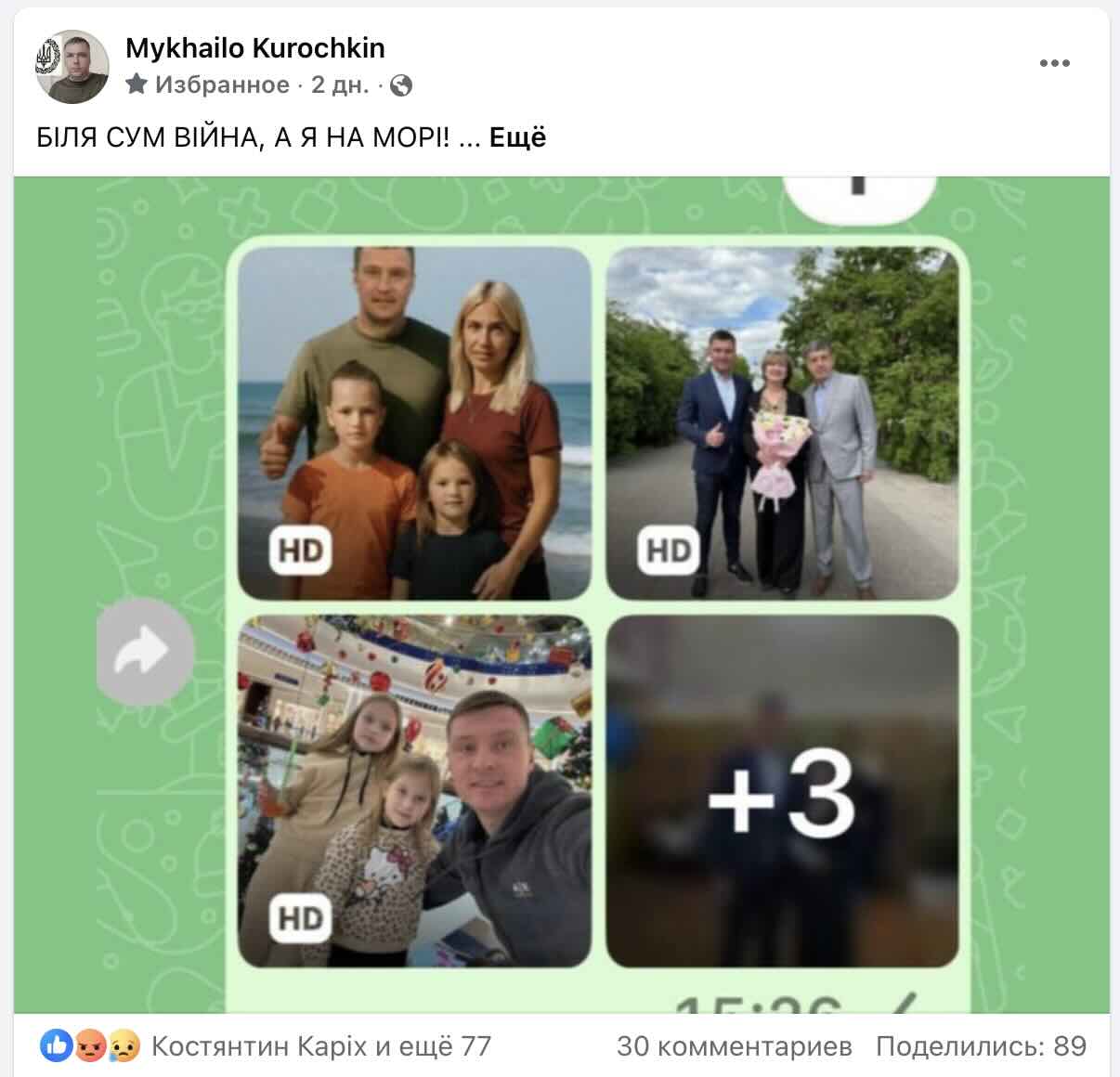The height and width of the screenshot is (1077, 1120).
Task: Click the star Избранное icon
Action: tap(137, 84)
